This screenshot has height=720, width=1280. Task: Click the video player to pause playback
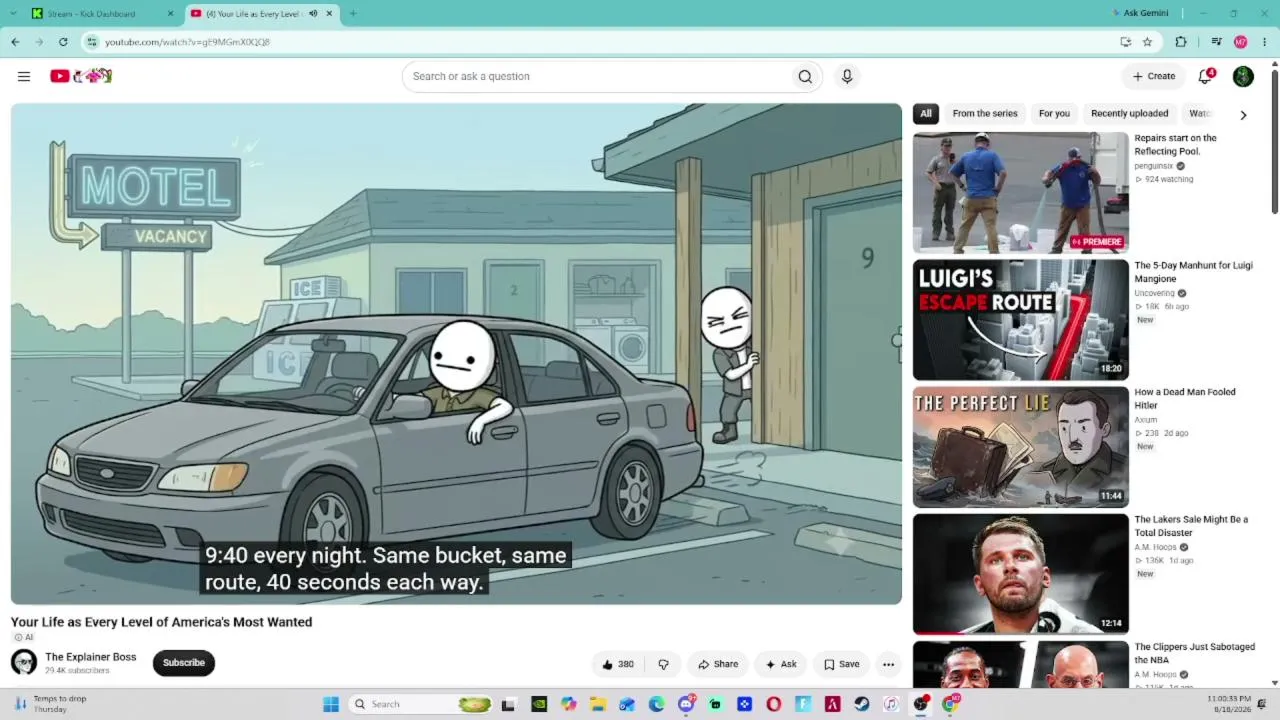456,354
